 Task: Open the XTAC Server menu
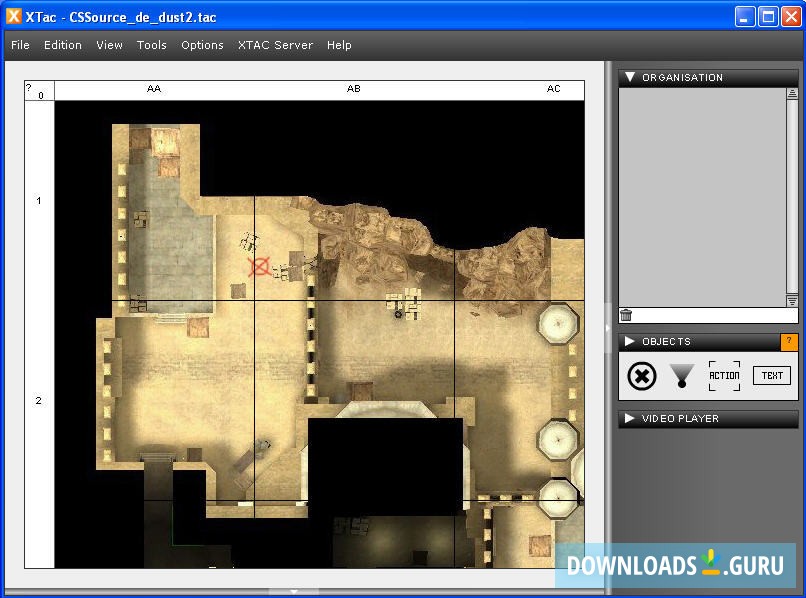pyautogui.click(x=275, y=45)
